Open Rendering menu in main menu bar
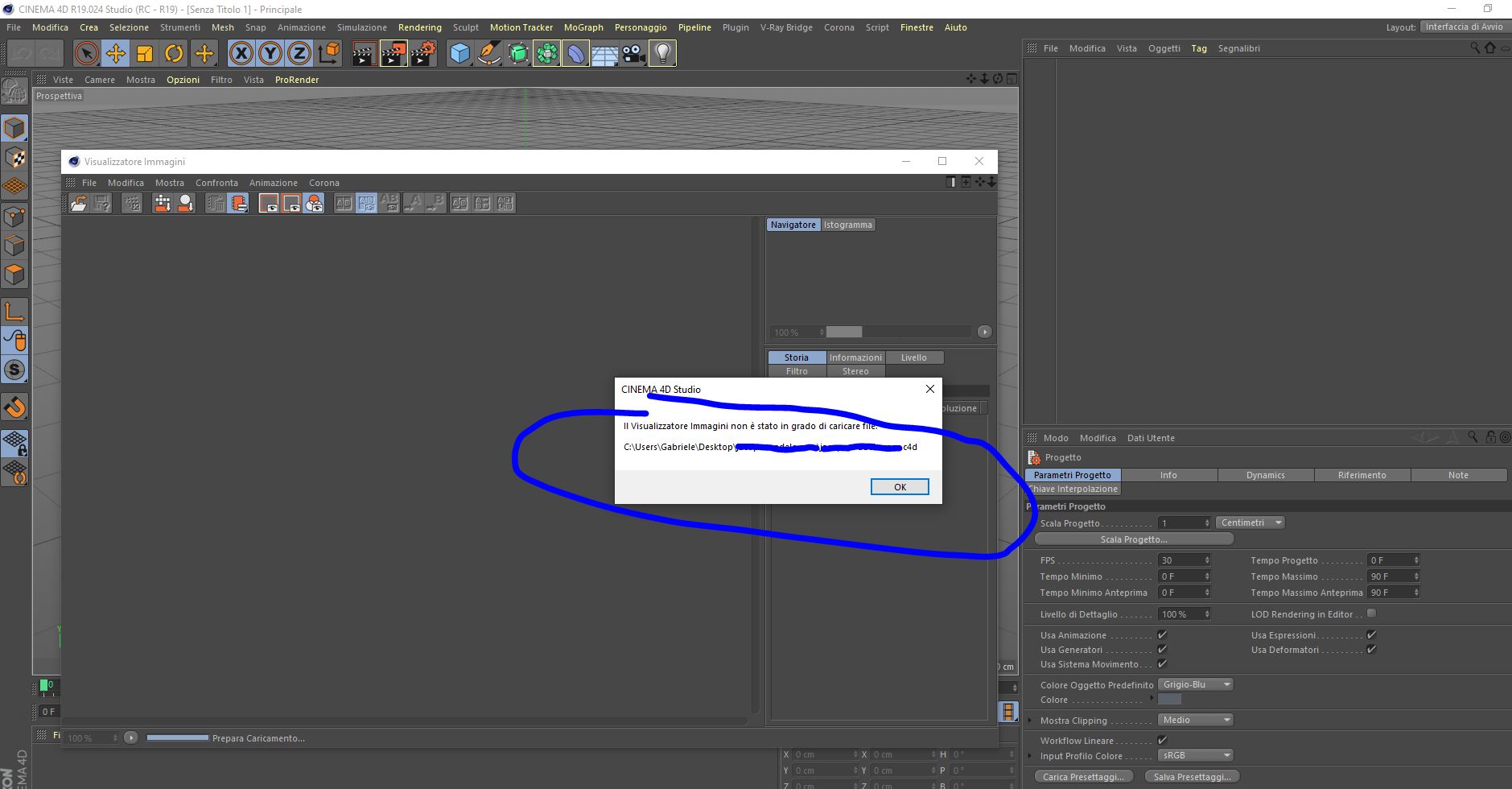 420,27
